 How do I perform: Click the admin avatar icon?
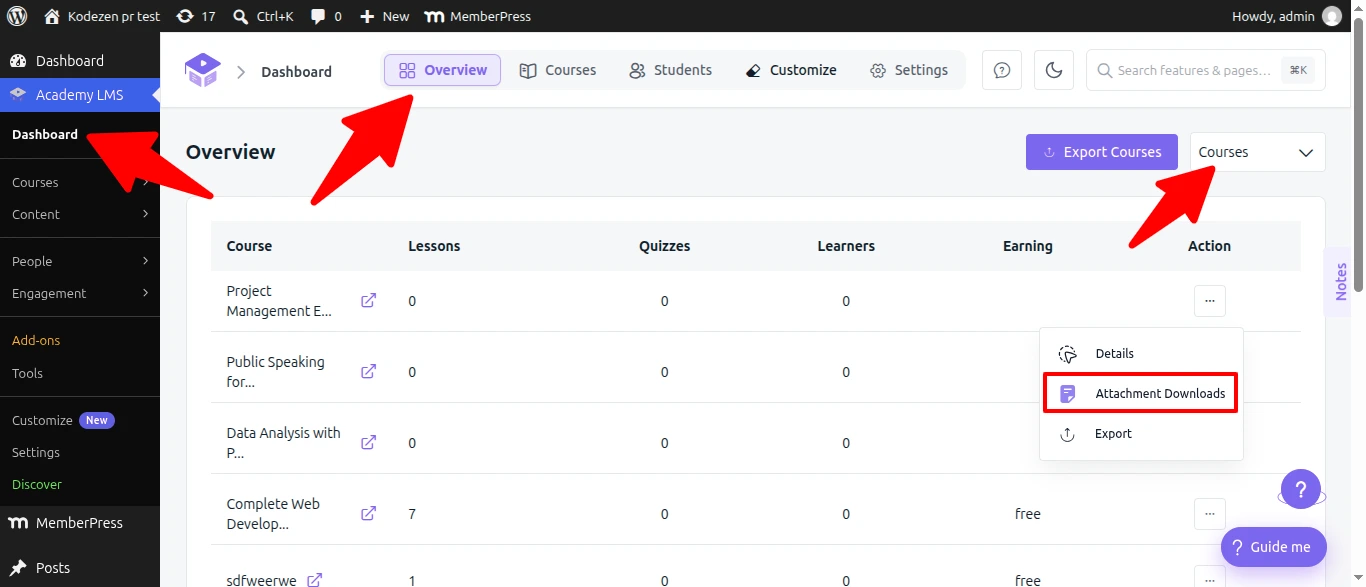click(x=1332, y=16)
